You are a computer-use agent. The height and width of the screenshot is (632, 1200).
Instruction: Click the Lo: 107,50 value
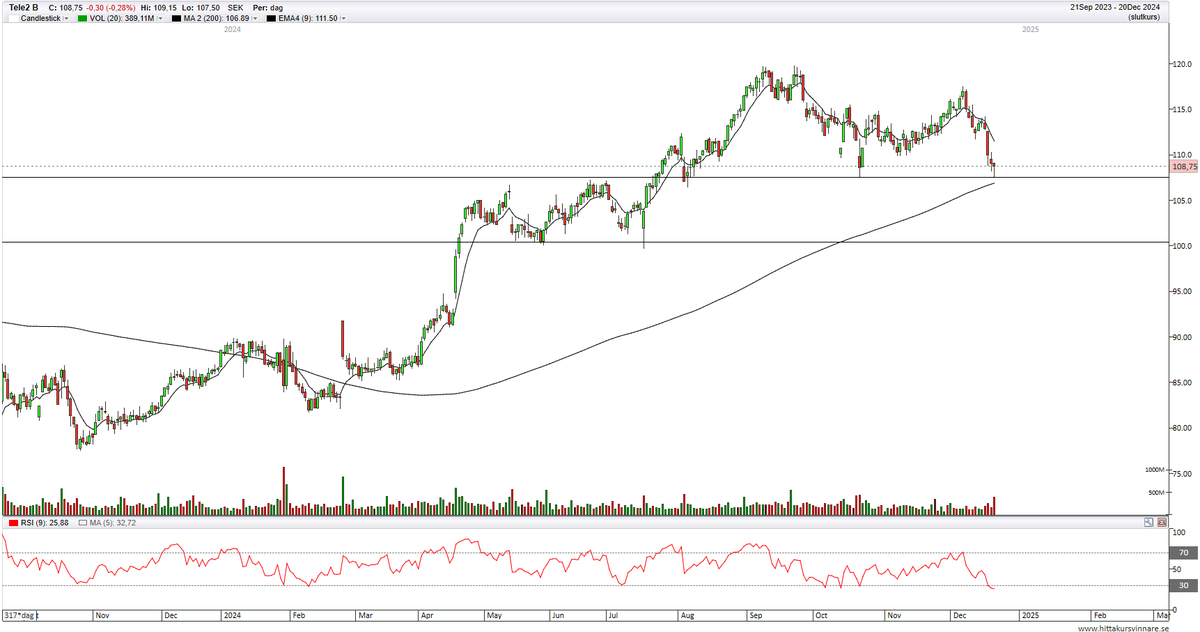click(201, 7)
